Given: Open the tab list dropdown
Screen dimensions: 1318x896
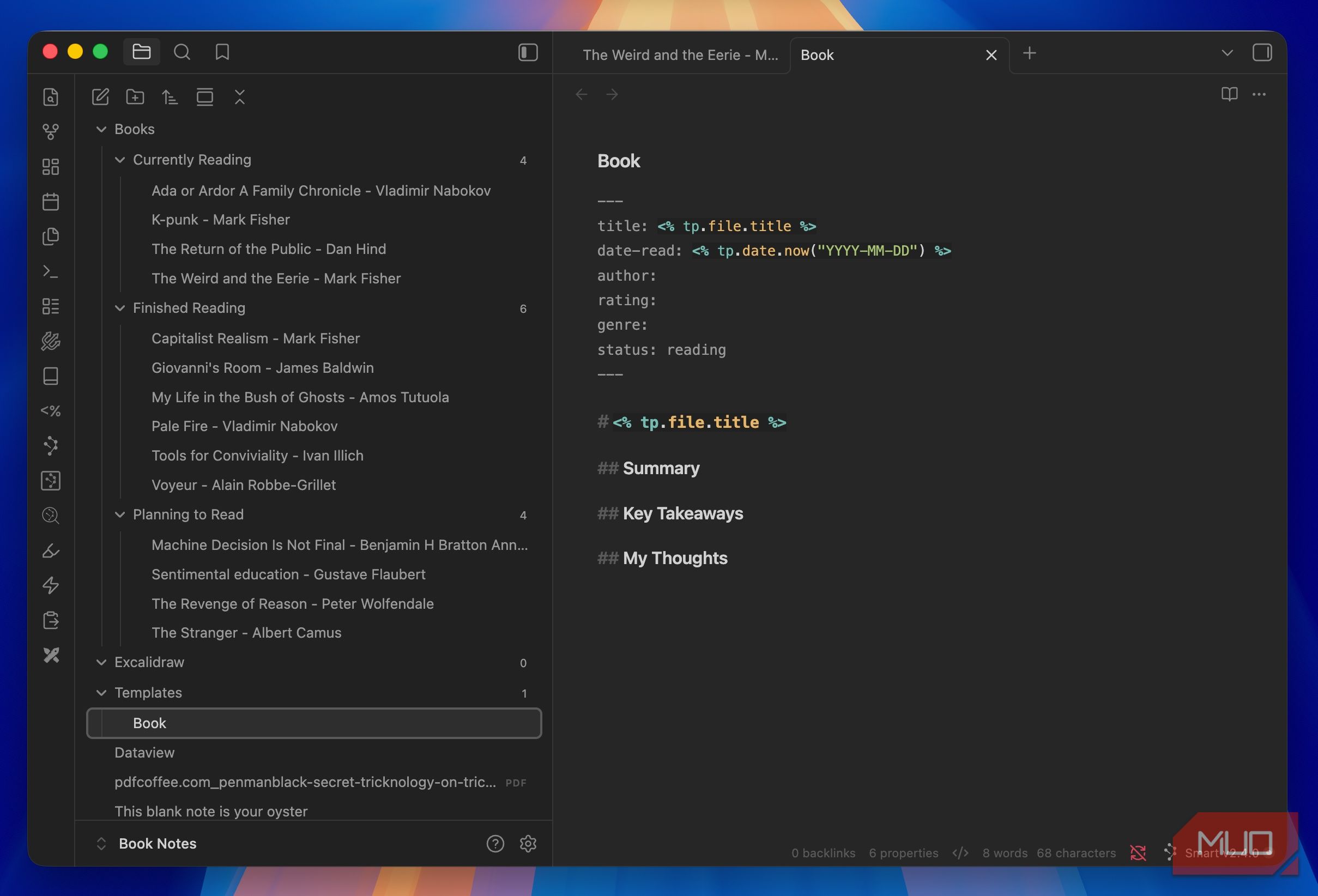Looking at the screenshot, I should (1226, 53).
